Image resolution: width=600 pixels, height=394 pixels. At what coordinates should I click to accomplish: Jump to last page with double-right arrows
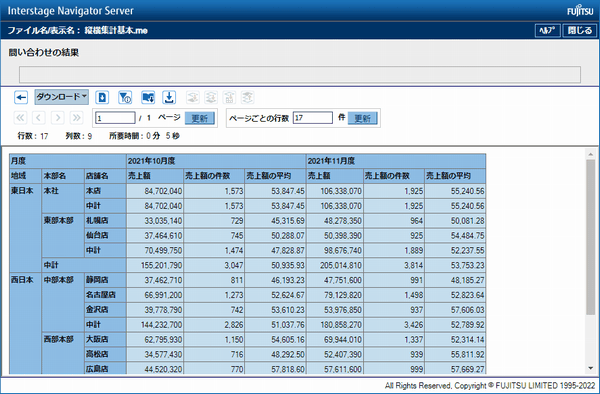[77, 117]
